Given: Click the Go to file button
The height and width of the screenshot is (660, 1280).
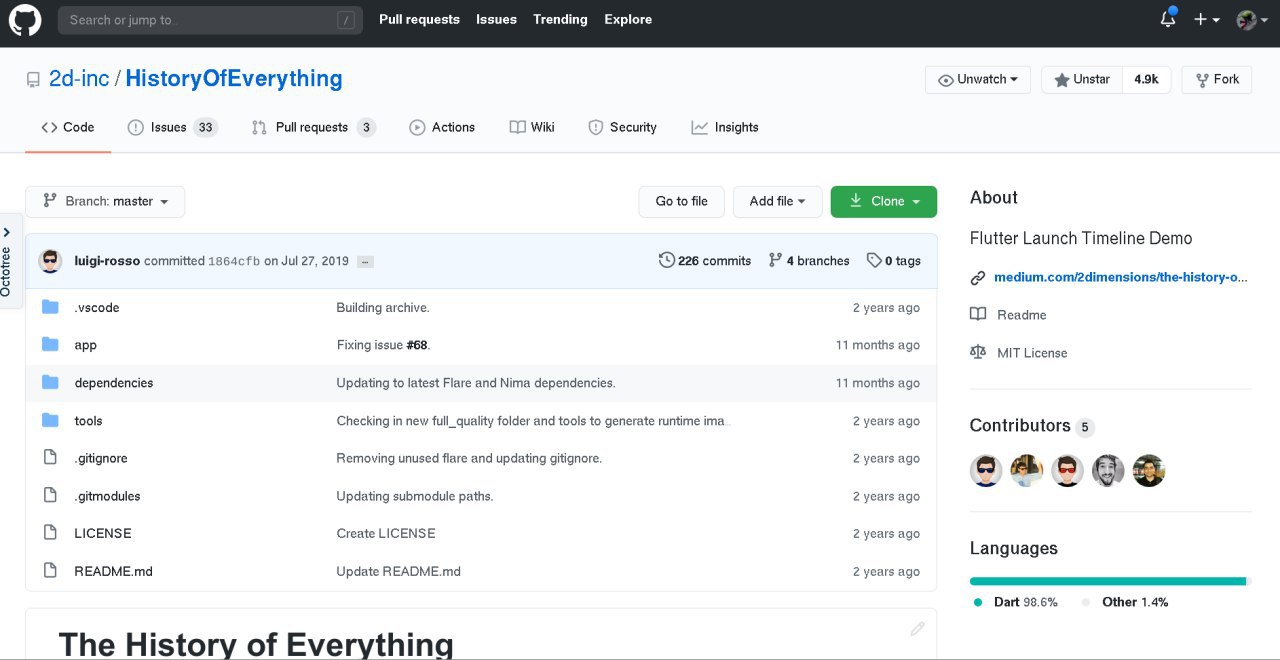Looking at the screenshot, I should [x=681, y=201].
